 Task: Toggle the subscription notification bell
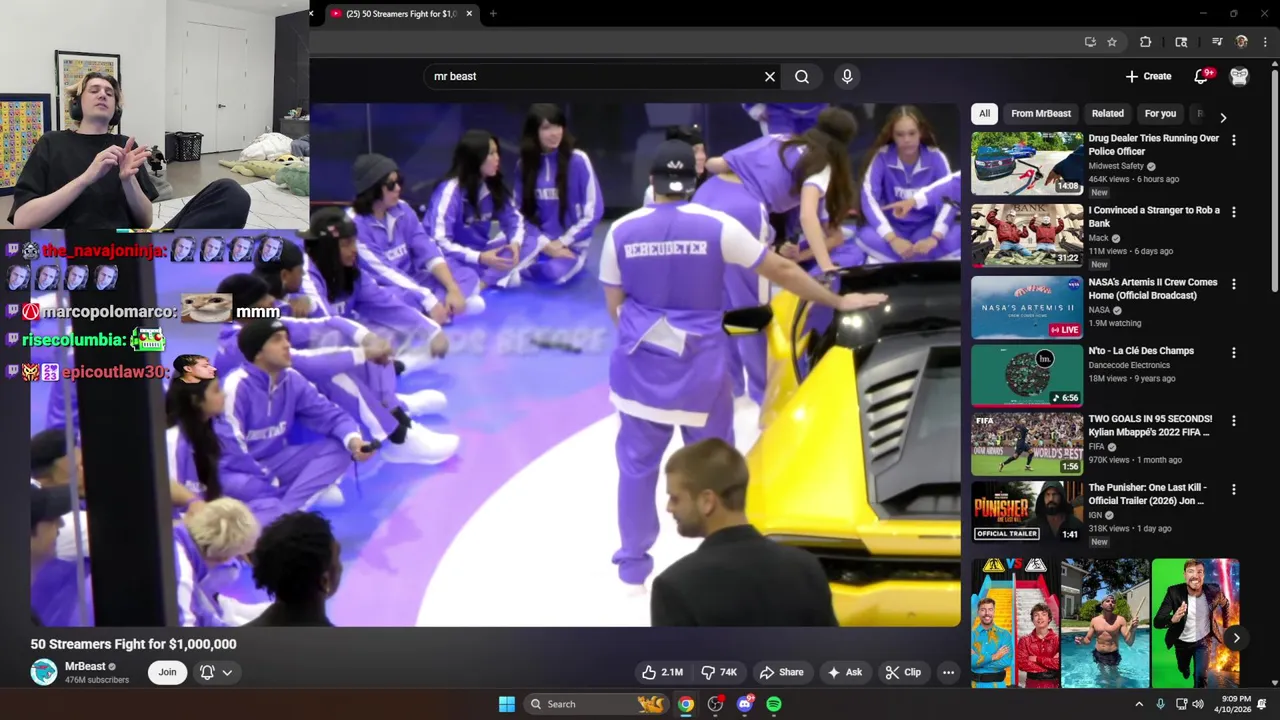(x=207, y=672)
